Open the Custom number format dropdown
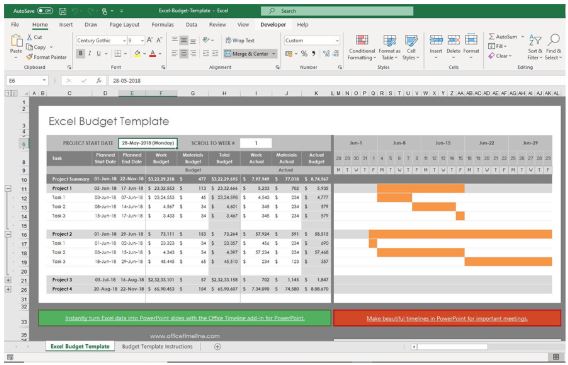Image resolution: width=568 pixels, height=365 pixels. 337,41
